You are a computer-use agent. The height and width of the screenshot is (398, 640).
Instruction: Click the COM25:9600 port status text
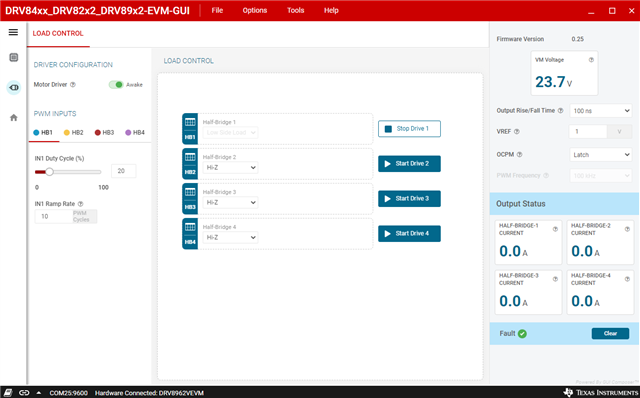pyautogui.click(x=69, y=393)
